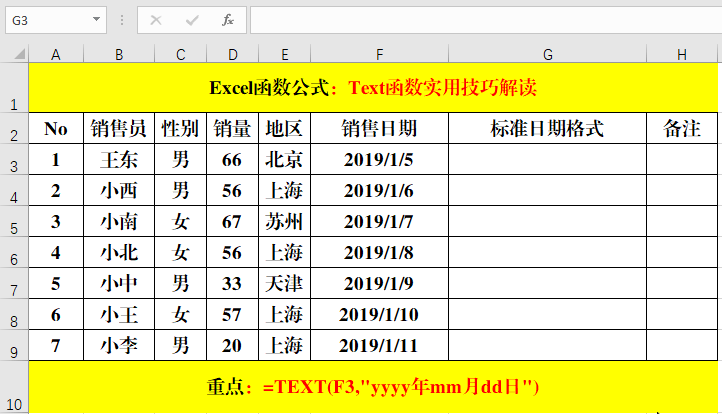Click into the formula bar input

(486, 20)
